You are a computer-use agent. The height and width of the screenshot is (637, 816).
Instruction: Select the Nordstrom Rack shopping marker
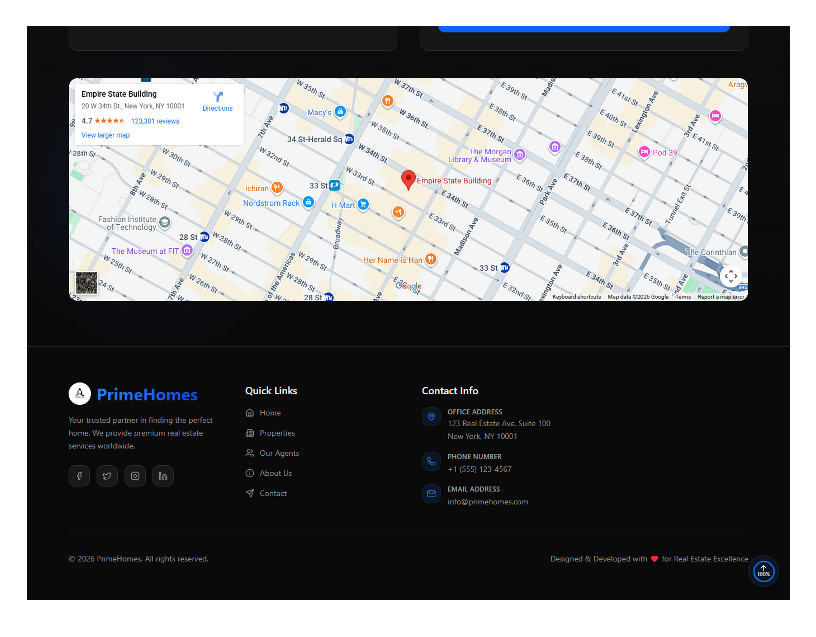pyautogui.click(x=308, y=202)
